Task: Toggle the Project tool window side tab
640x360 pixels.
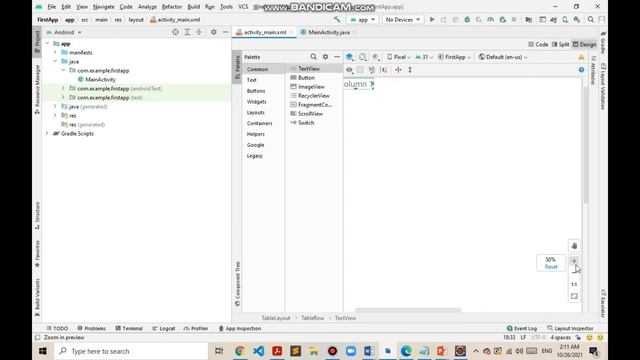Action: [37, 41]
